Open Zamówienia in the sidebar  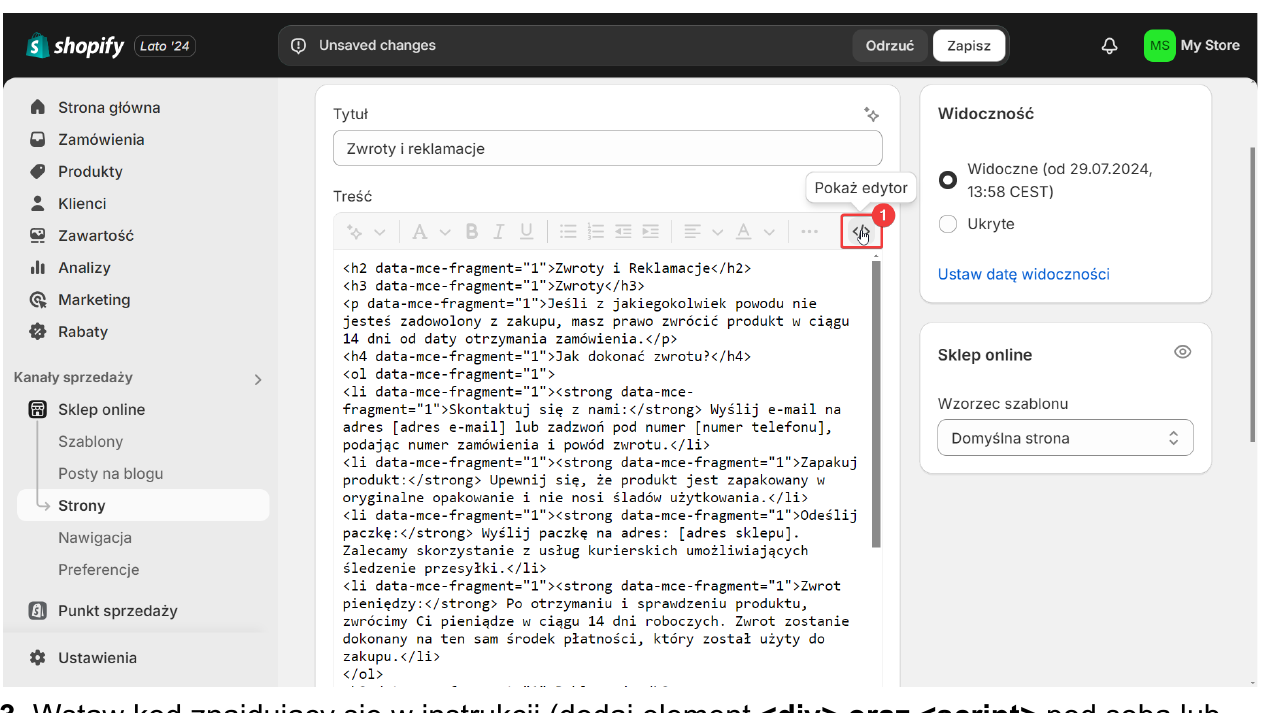(x=101, y=139)
